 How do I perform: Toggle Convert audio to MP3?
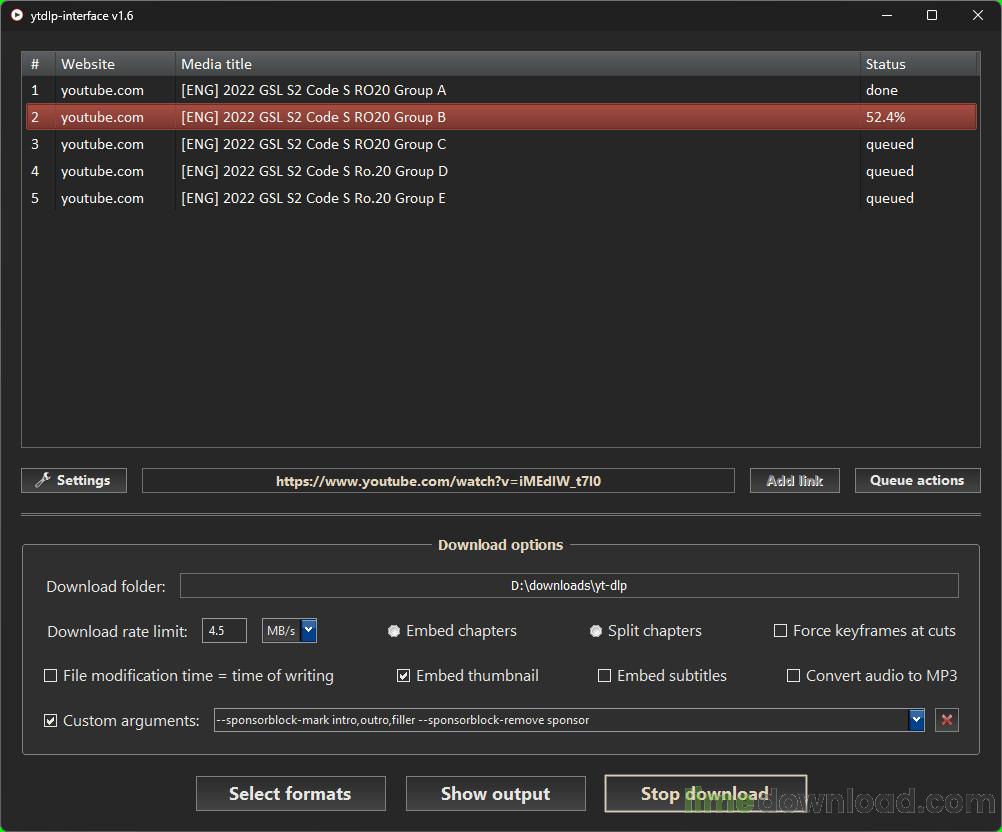(x=793, y=676)
